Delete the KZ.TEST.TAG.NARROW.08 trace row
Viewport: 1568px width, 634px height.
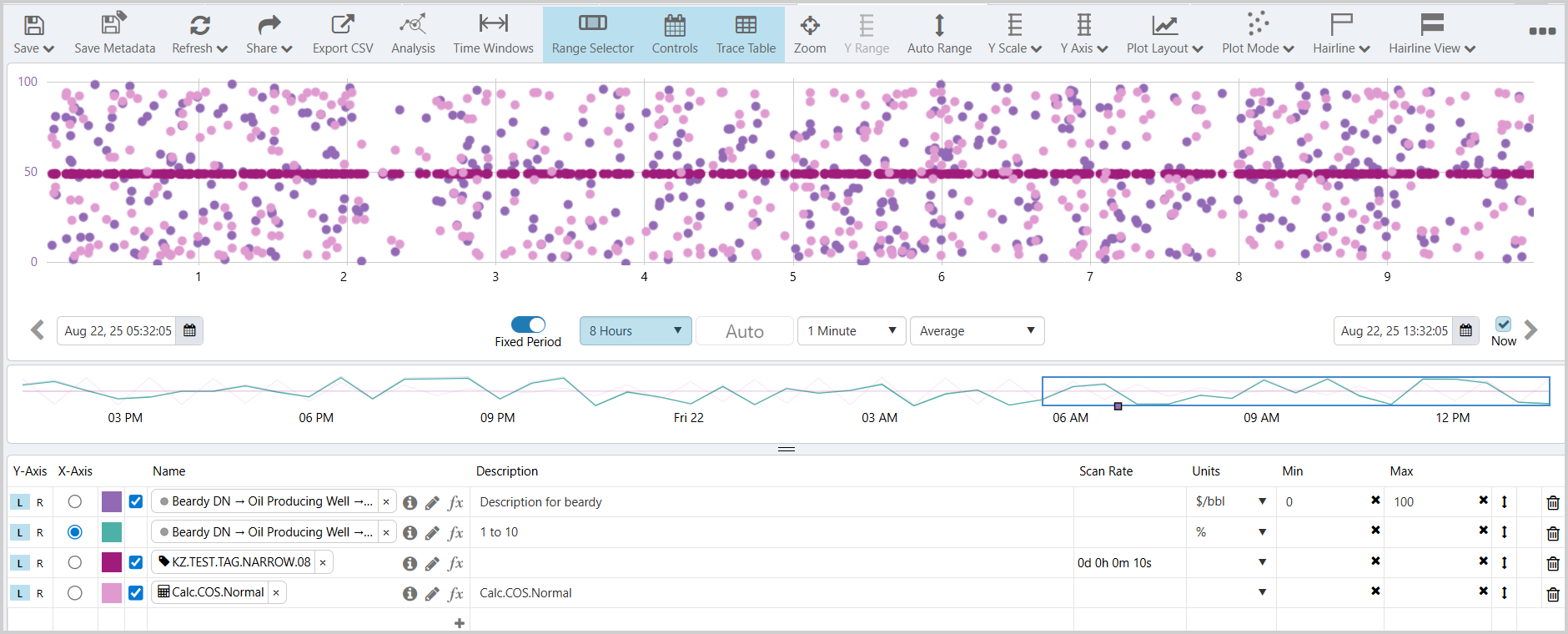(x=1552, y=563)
